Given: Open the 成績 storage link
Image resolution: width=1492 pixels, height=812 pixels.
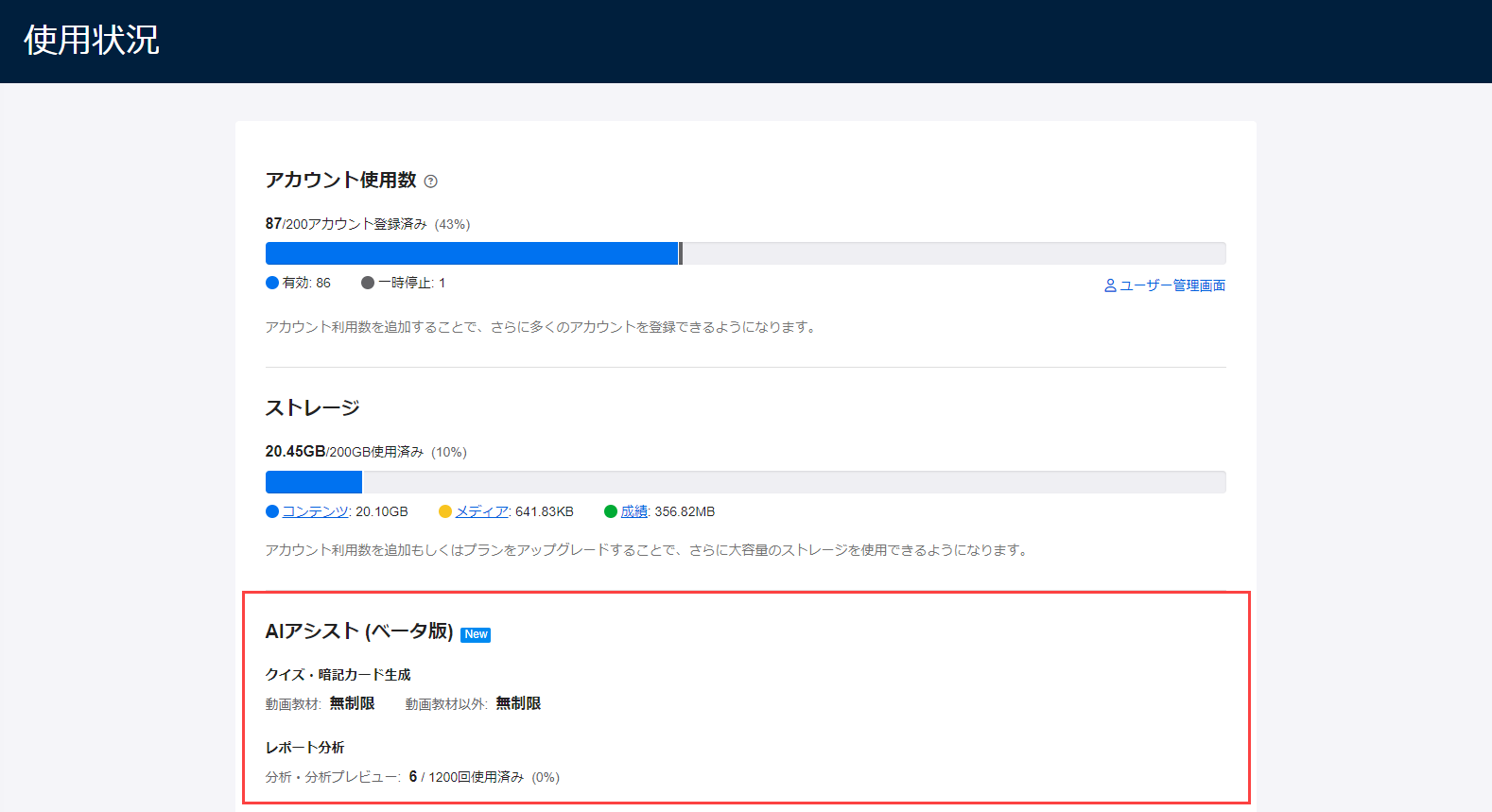Looking at the screenshot, I should click(x=634, y=511).
